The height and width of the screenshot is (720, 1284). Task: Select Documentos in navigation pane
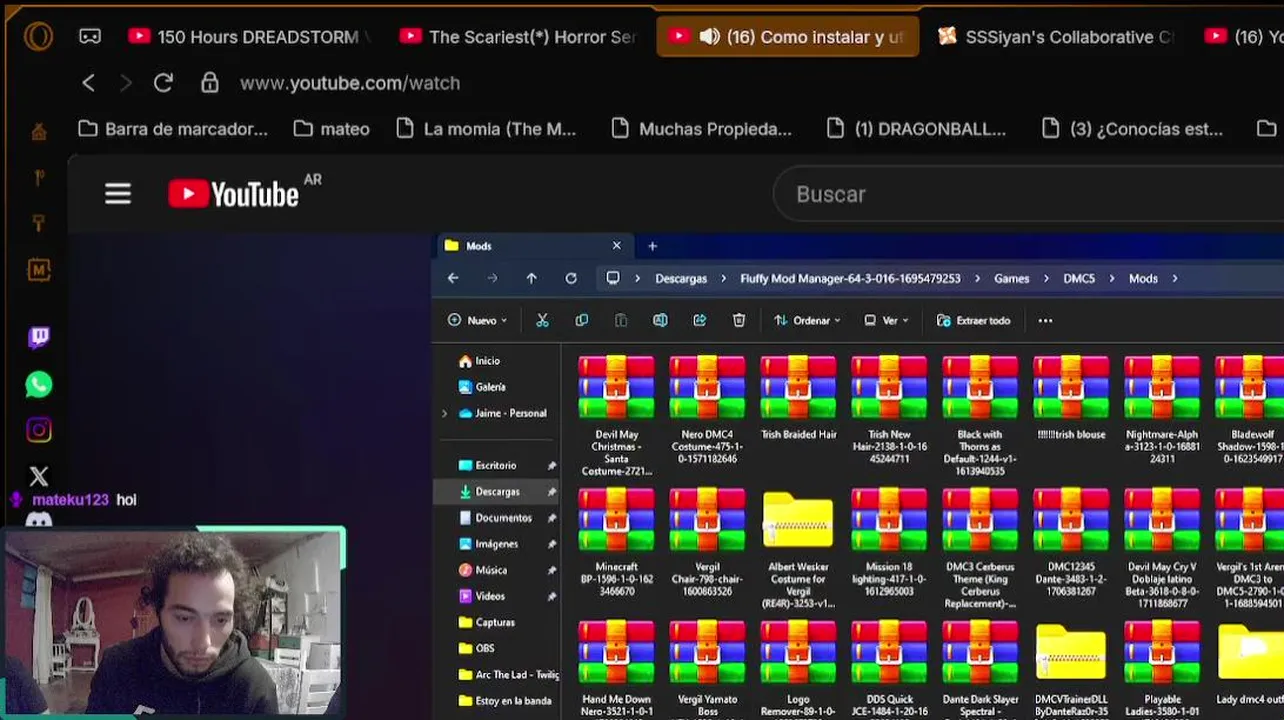pyautogui.click(x=495, y=518)
